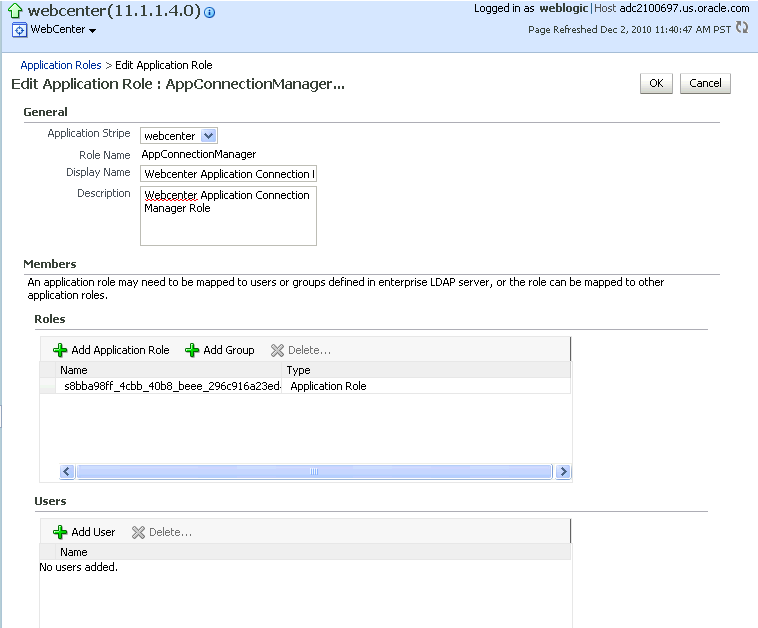Click left arrow of roles scrollbar
This screenshot has height=628, width=758.
67,471
